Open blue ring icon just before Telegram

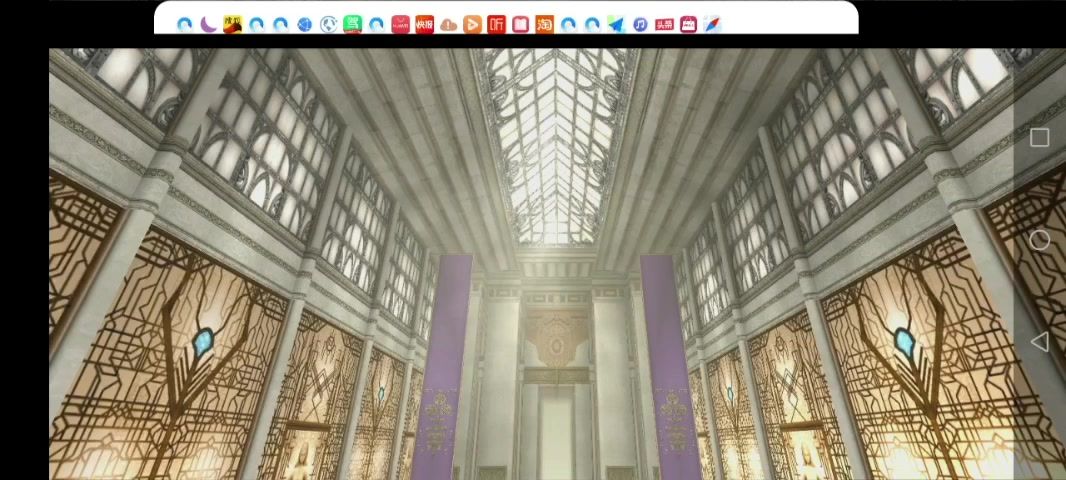coord(592,24)
